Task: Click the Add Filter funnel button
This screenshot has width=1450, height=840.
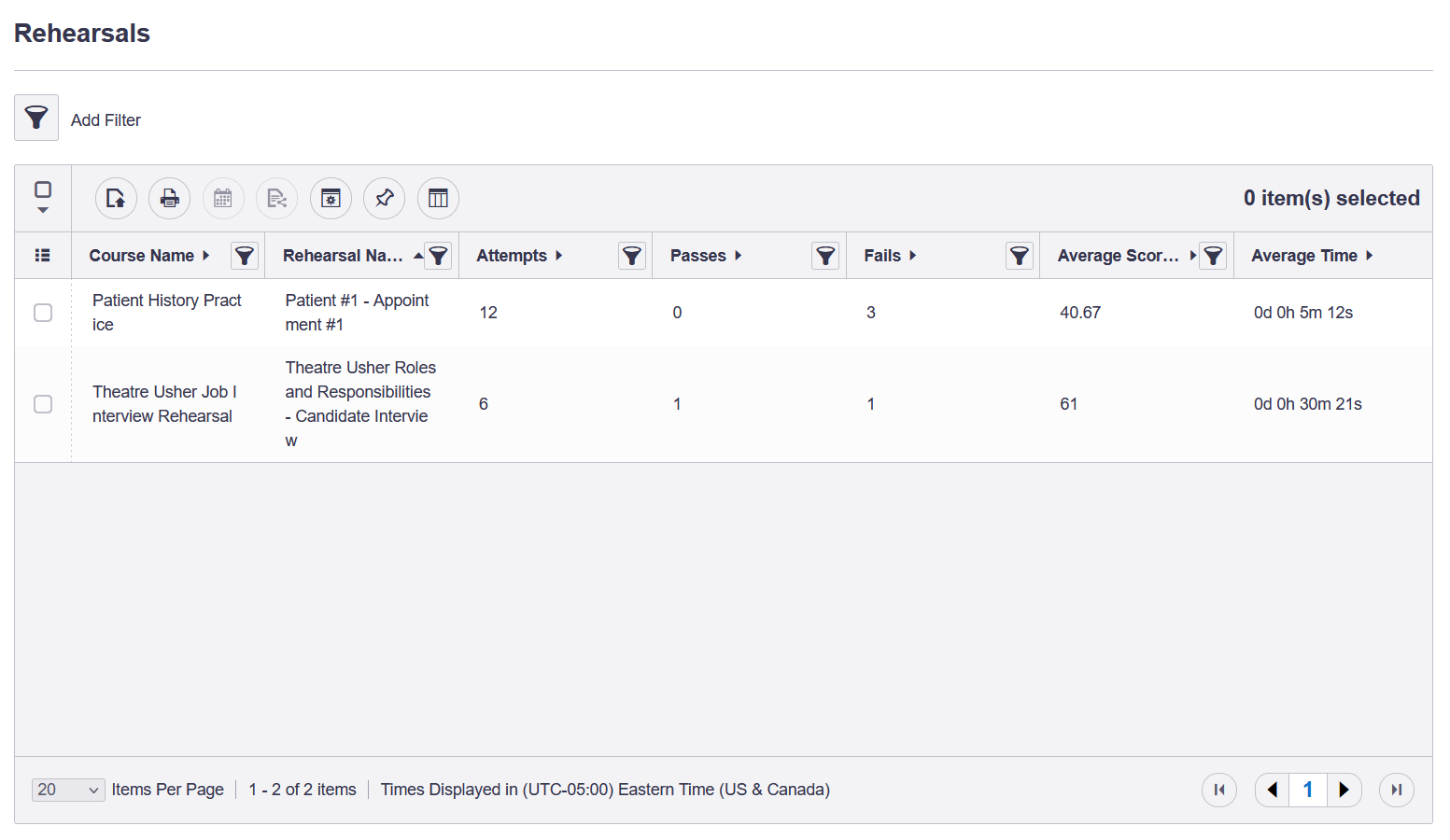Action: point(36,118)
